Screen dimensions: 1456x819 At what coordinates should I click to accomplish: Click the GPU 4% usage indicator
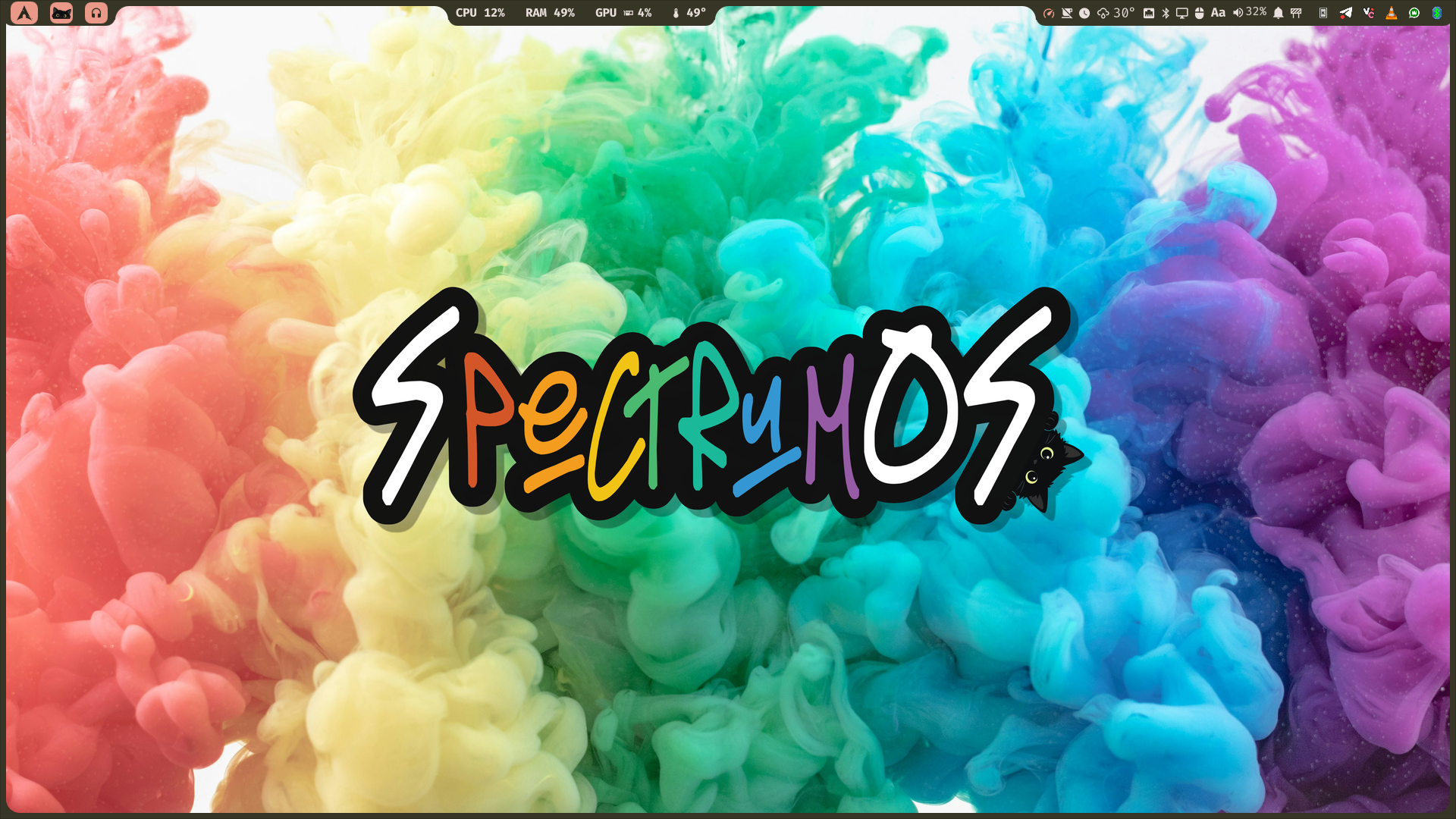[x=623, y=13]
